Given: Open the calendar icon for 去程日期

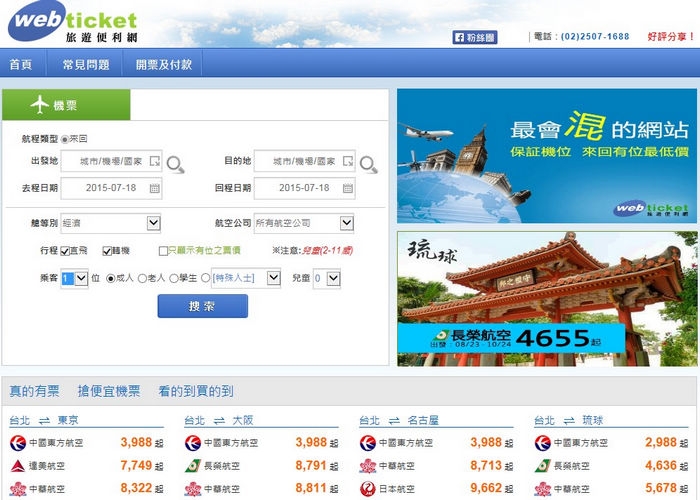Looking at the screenshot, I should (154, 188).
